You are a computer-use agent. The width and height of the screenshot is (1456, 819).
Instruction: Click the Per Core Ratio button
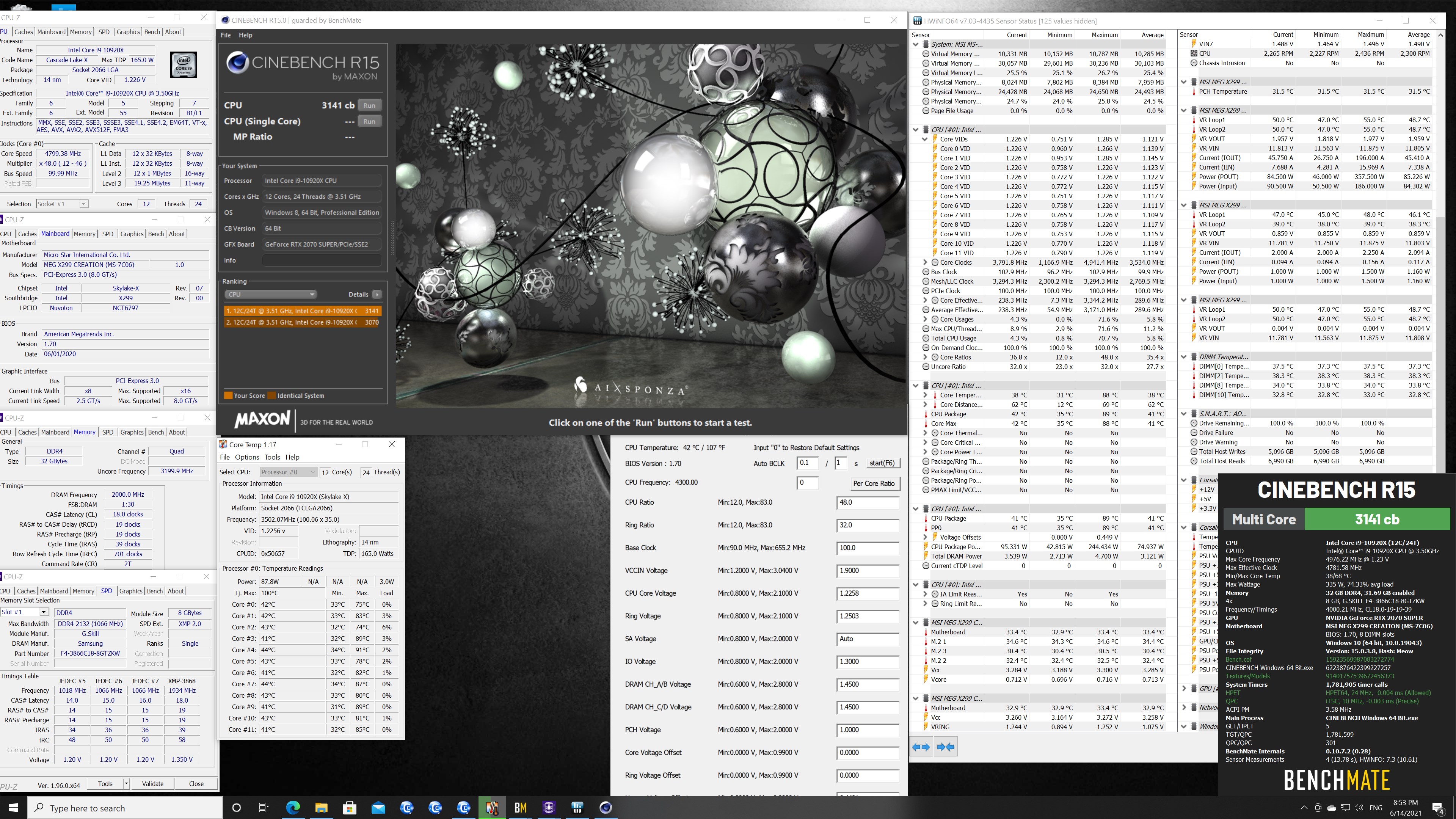(874, 483)
